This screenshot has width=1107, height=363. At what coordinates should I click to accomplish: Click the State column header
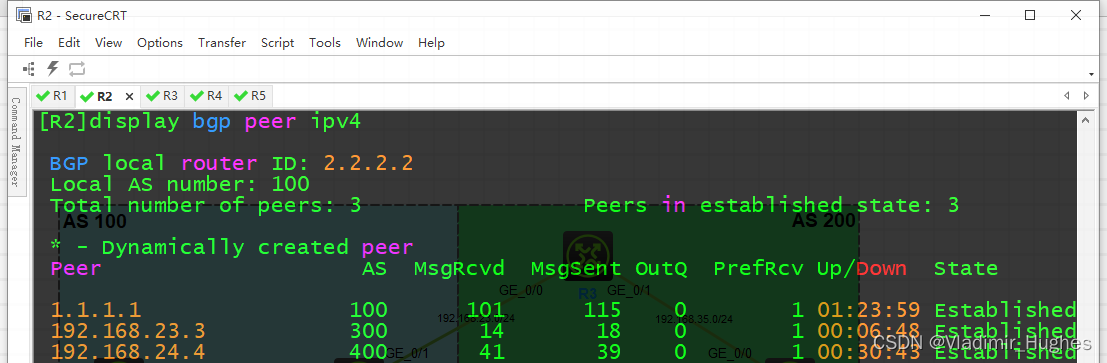966,268
